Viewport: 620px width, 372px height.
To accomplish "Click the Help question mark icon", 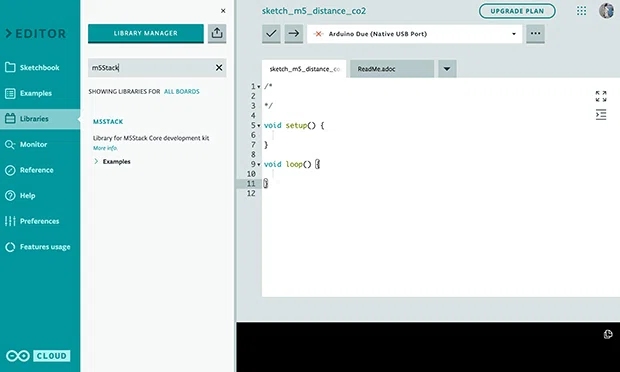I will coord(10,195).
